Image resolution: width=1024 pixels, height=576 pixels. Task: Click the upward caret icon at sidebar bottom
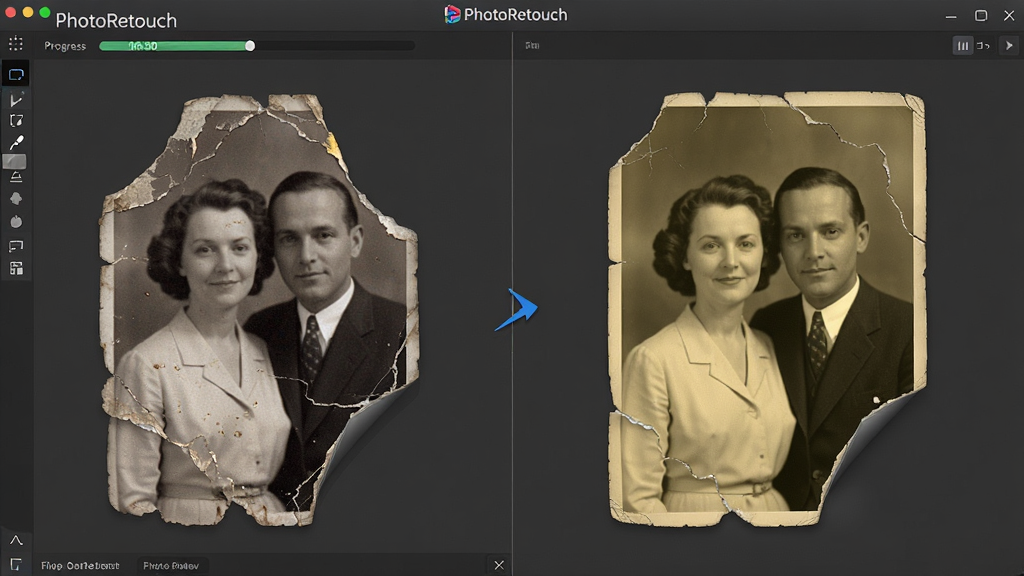(x=16, y=540)
